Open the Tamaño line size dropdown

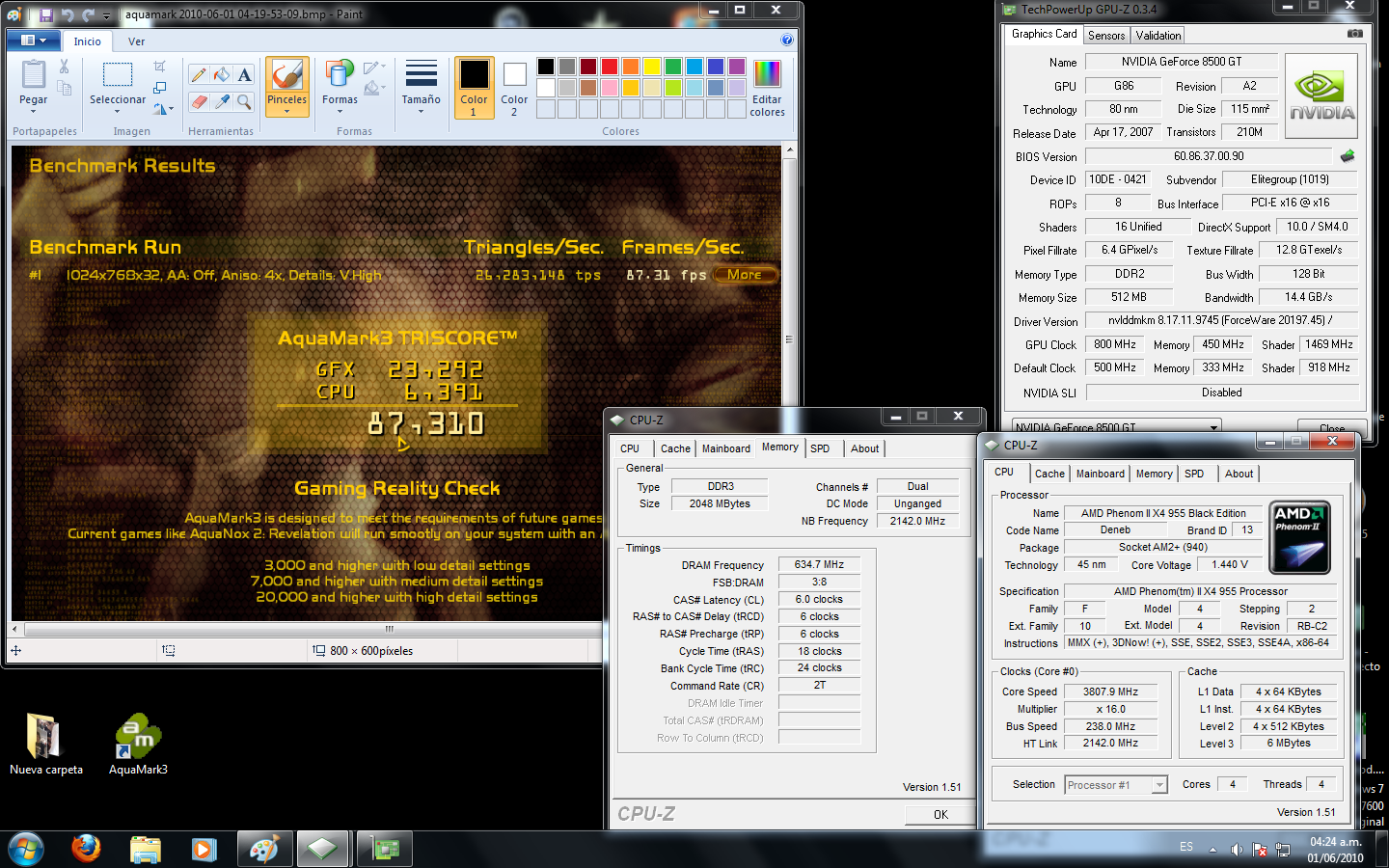(421, 87)
